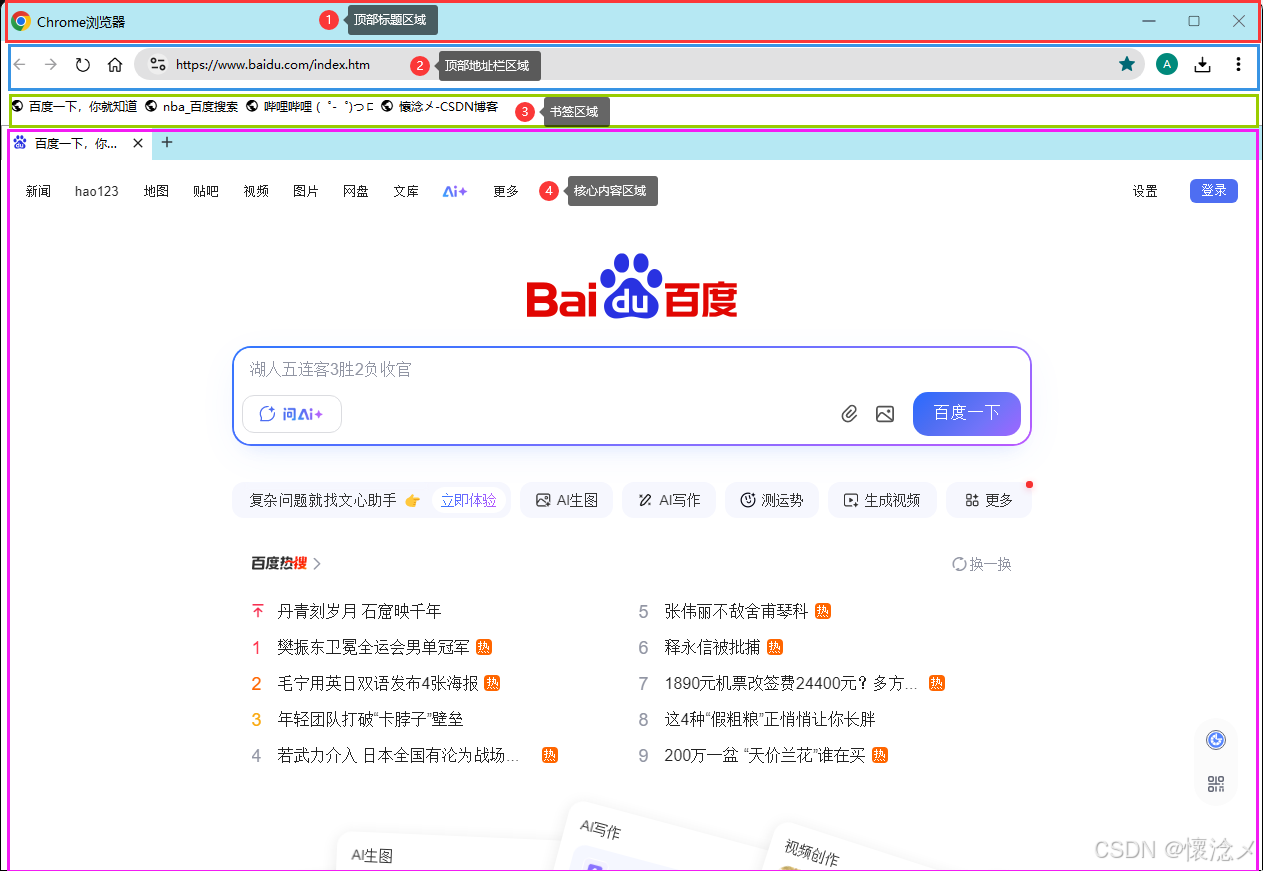Open site info icon in address bar
This screenshot has height=871, width=1263.
pyautogui.click(x=158, y=65)
